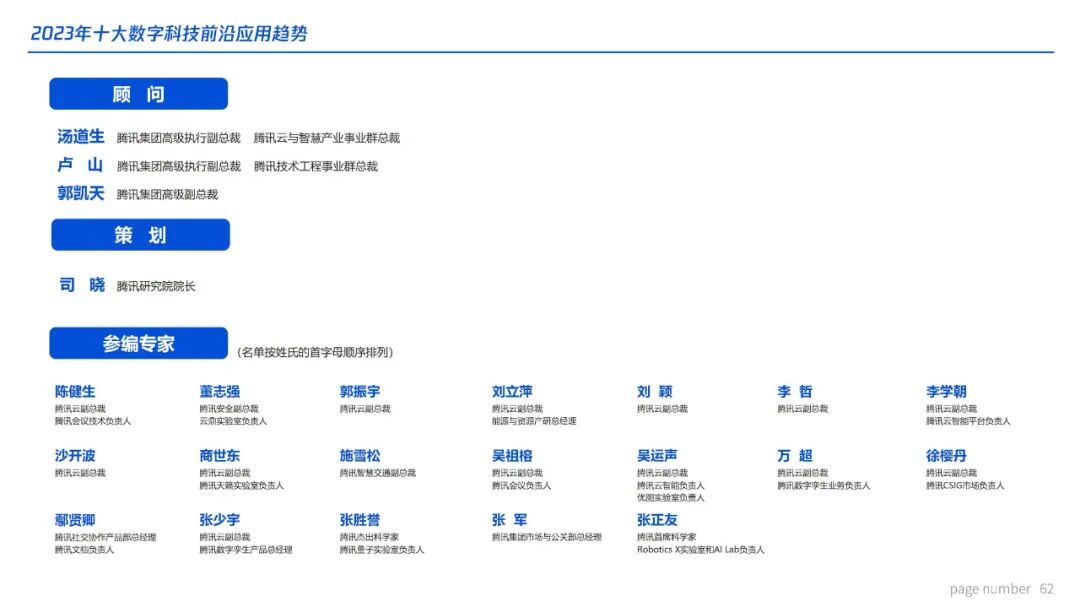The width and height of the screenshot is (1080, 607).
Task: Click the text 腾讯集团市场与公关部总经理
Action: [x=547, y=537]
